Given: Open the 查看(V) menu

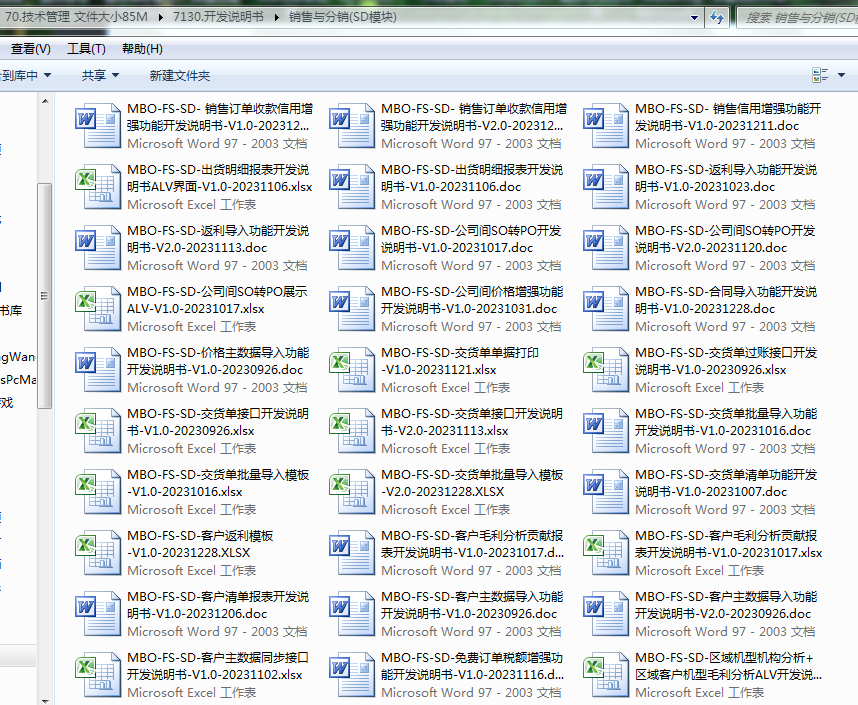Looking at the screenshot, I should point(30,49).
